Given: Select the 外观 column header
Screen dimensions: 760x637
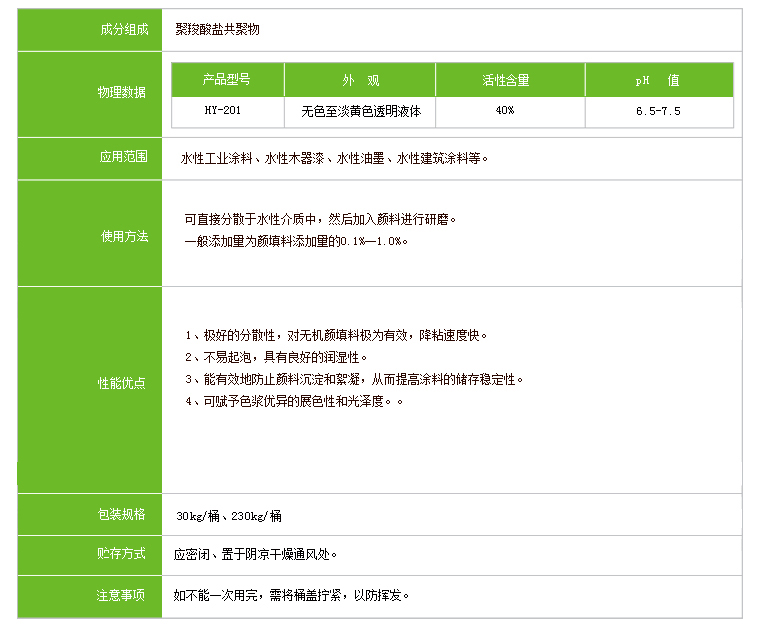Looking at the screenshot, I should (x=360, y=80).
